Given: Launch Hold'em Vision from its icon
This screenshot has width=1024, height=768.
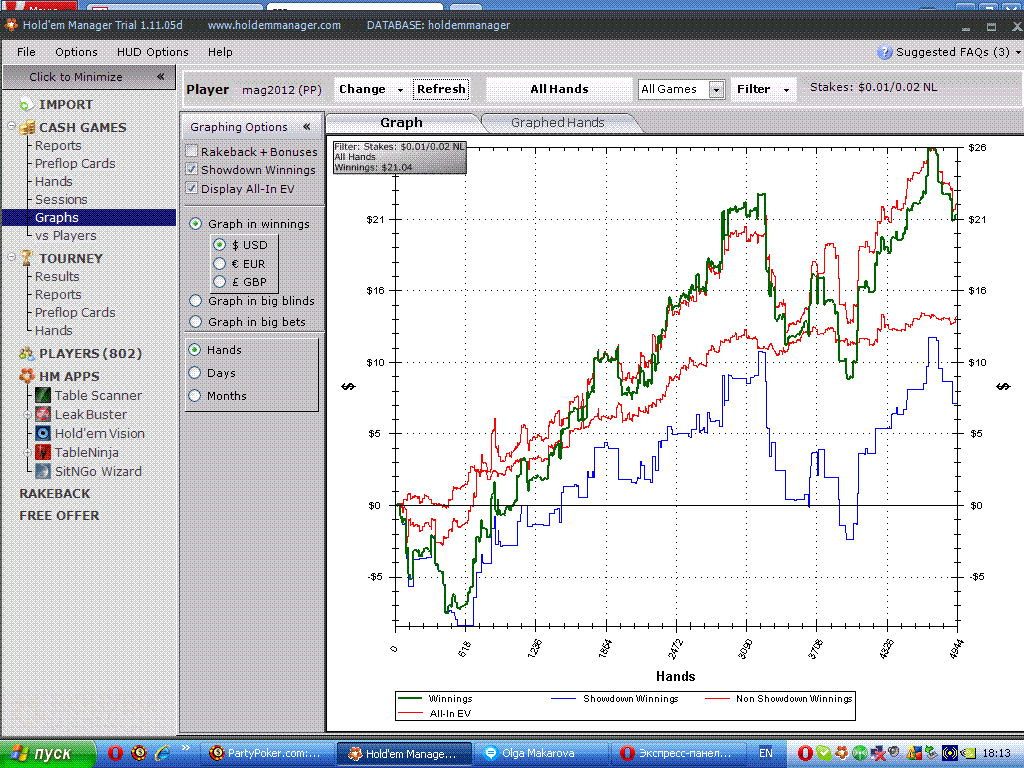Looking at the screenshot, I should [44, 434].
